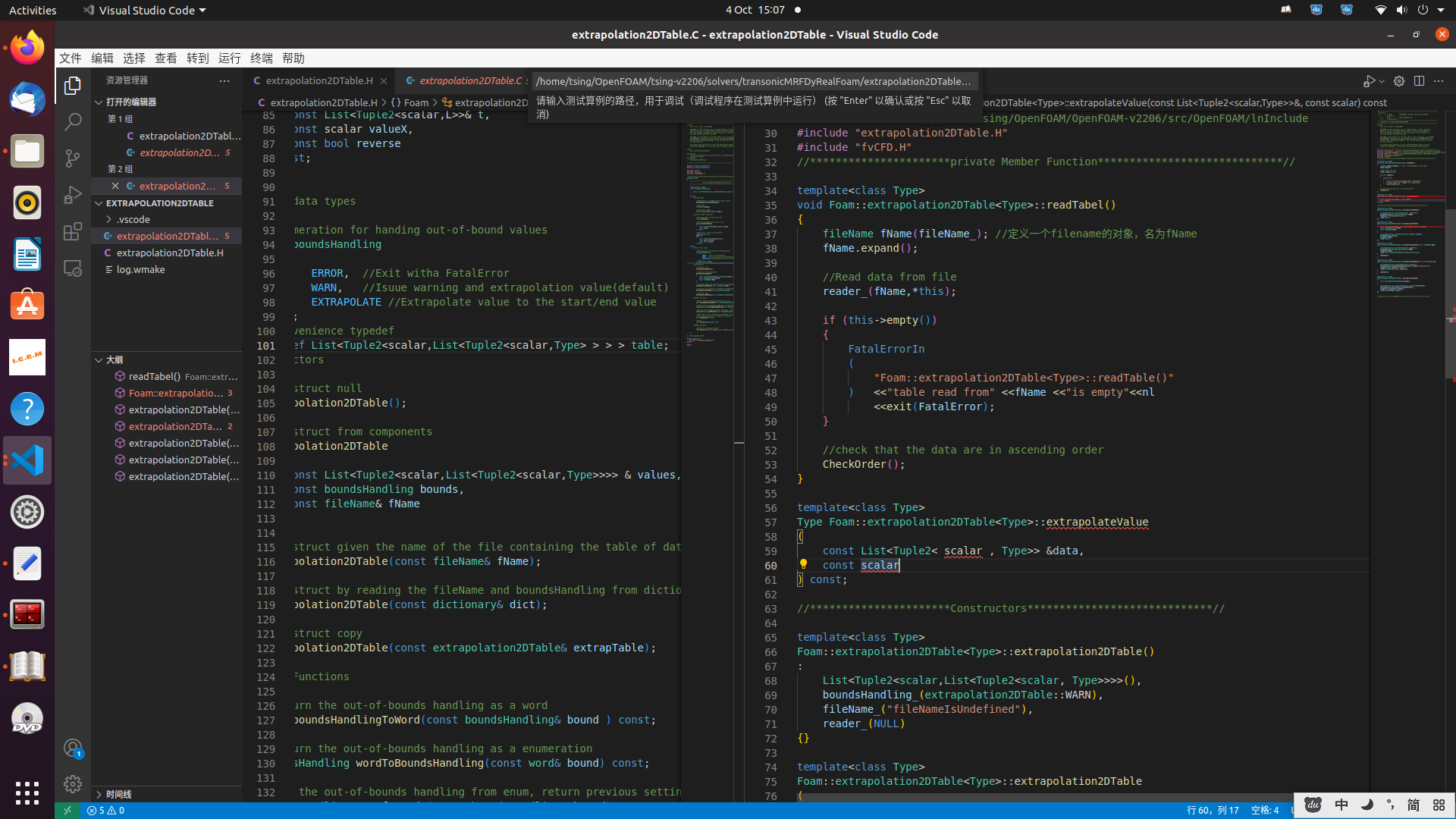Open Remote Explorer view
The image size is (1456, 819).
pyautogui.click(x=73, y=268)
